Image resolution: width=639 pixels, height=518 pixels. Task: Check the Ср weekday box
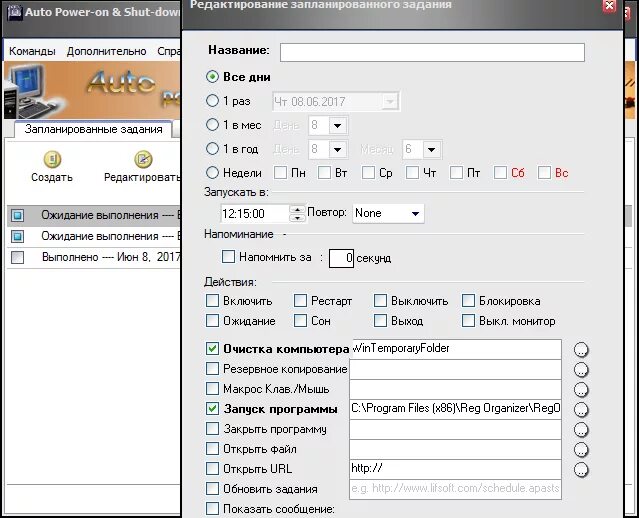coord(368,173)
